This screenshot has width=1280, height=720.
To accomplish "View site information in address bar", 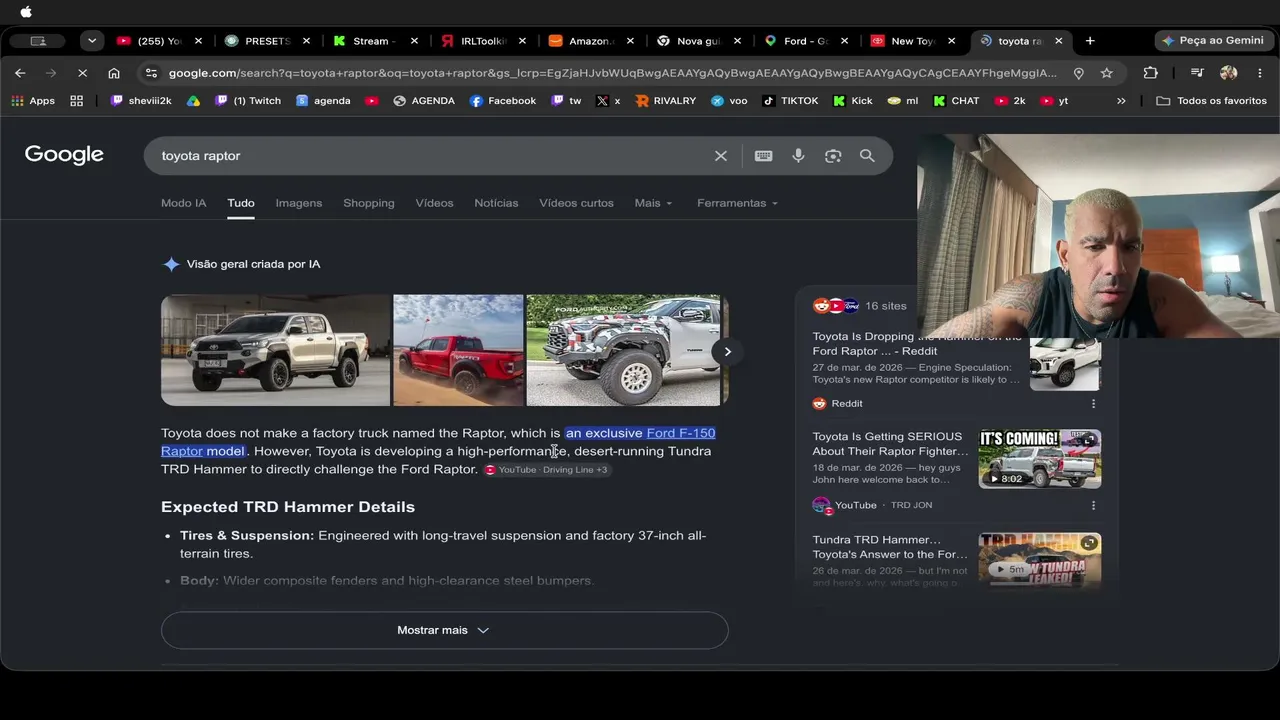I will click(150, 73).
